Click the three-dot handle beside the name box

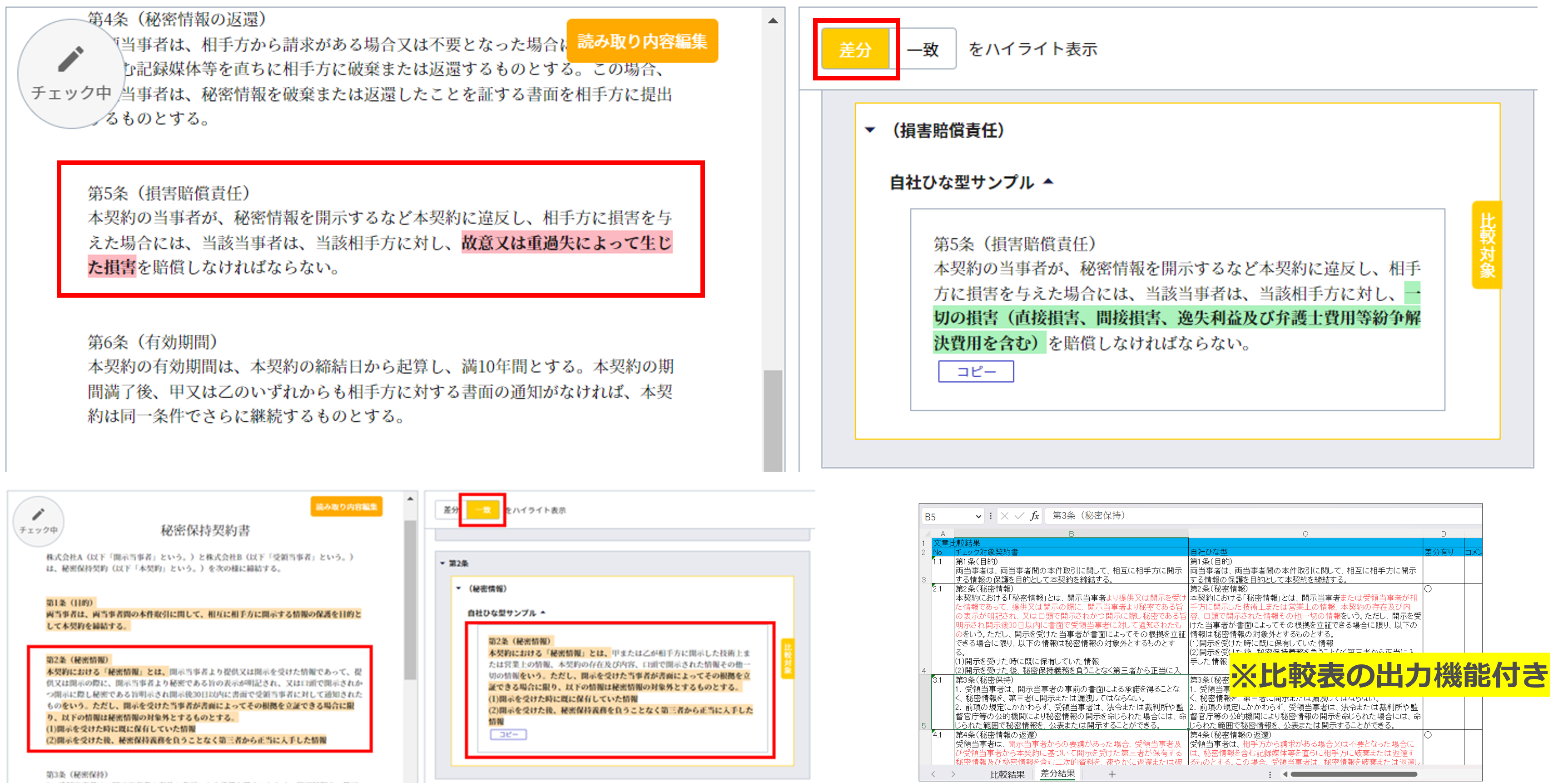(990, 516)
